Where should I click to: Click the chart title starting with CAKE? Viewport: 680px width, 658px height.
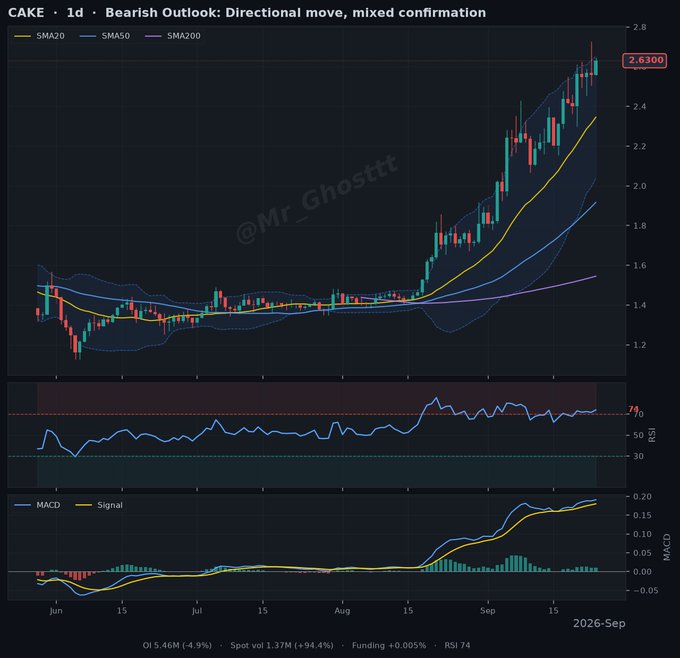click(x=247, y=13)
